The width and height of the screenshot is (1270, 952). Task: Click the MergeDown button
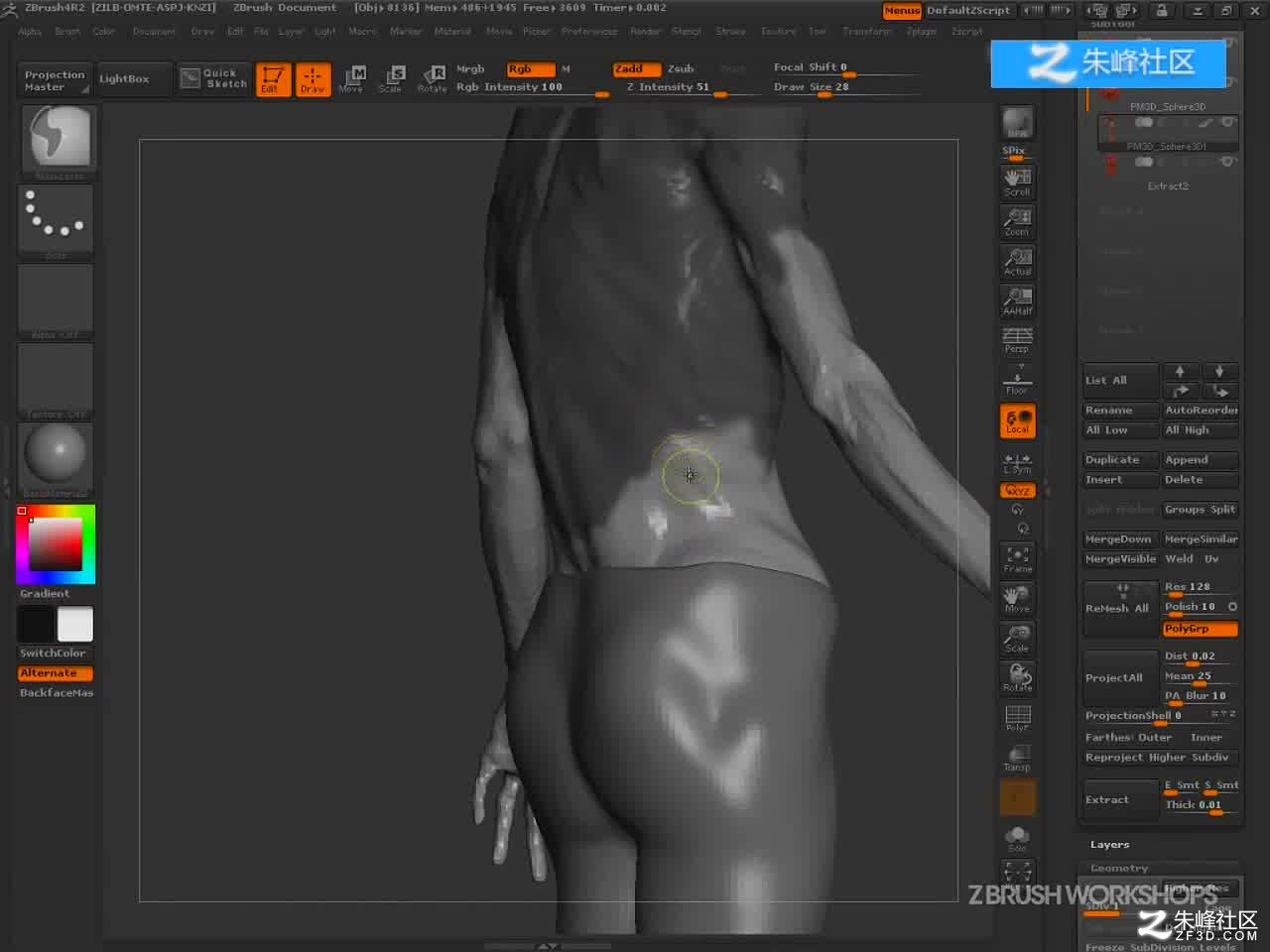[1120, 539]
